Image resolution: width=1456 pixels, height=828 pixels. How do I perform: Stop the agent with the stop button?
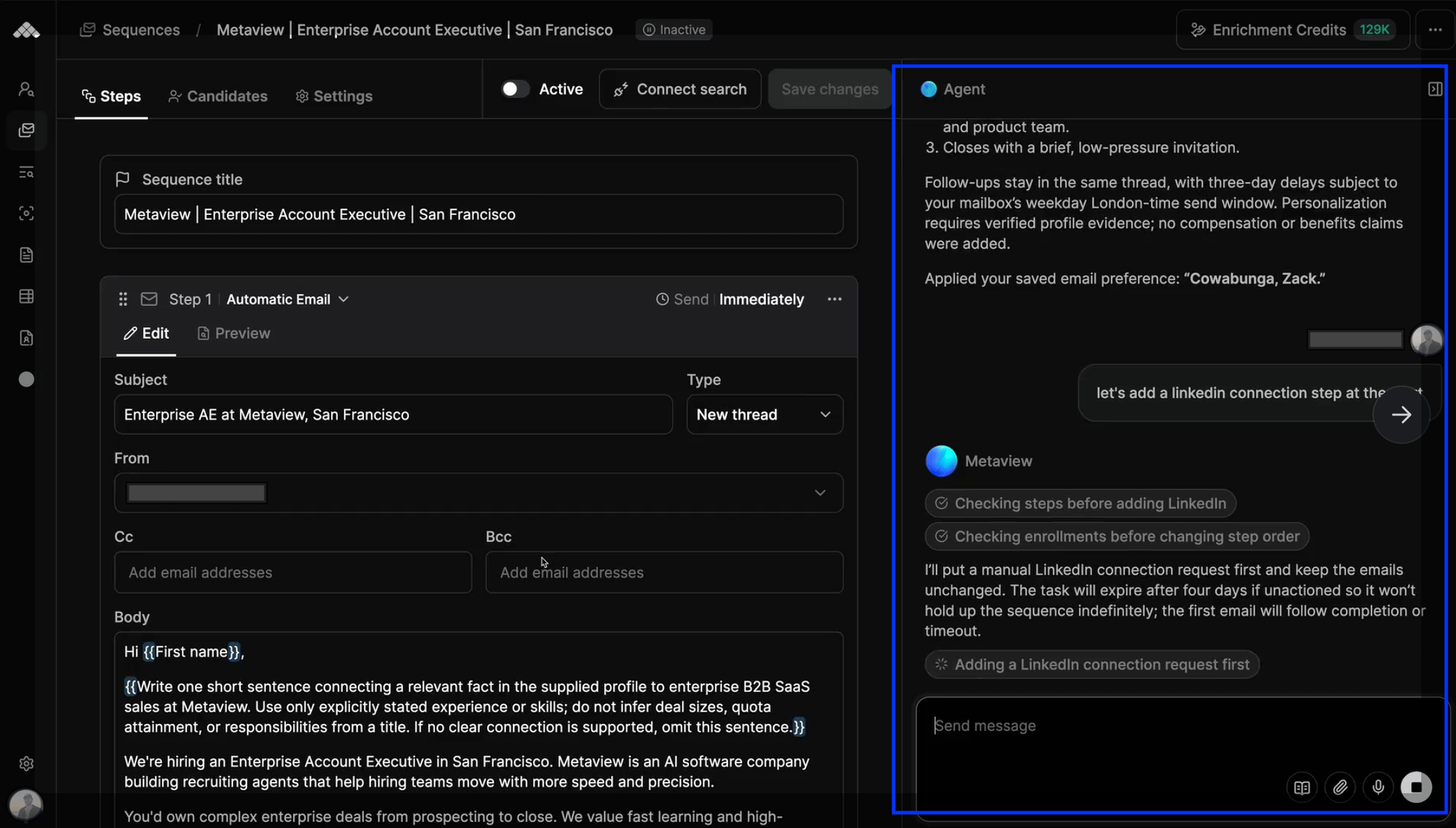[1416, 787]
